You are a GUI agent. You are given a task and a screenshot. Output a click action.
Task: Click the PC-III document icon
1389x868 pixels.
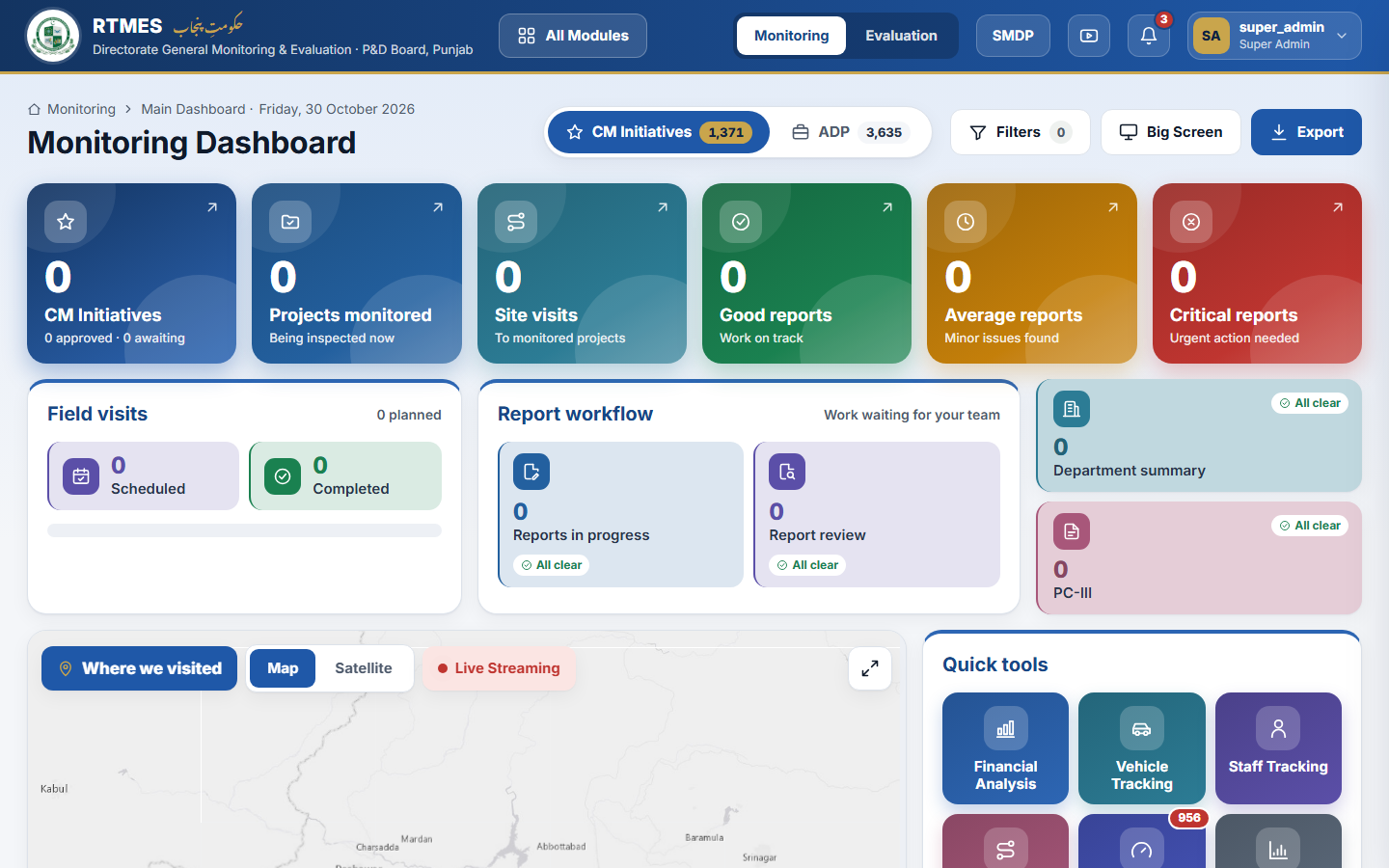(x=1072, y=531)
